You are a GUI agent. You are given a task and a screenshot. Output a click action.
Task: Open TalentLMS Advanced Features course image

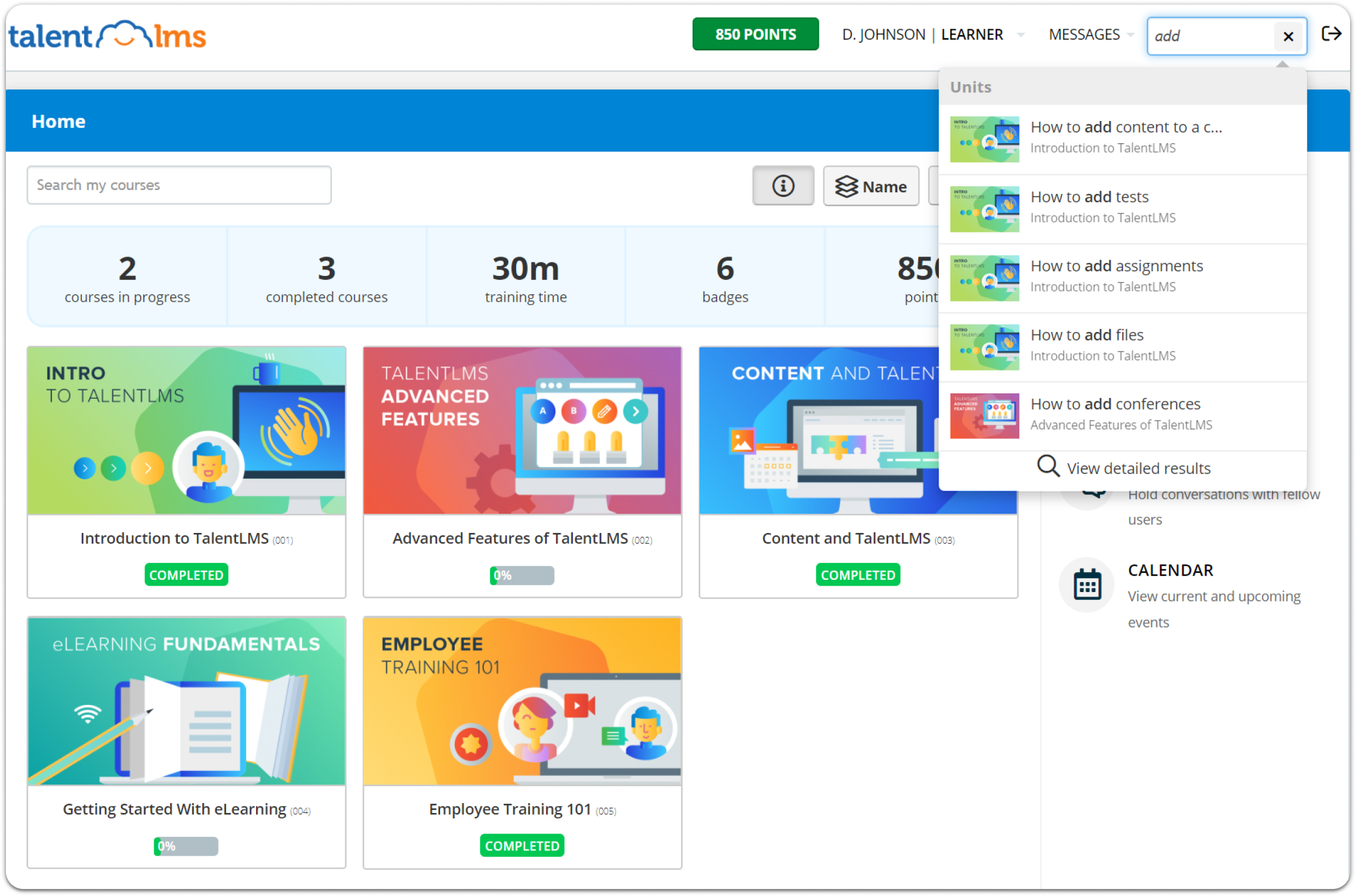pyautogui.click(x=522, y=430)
